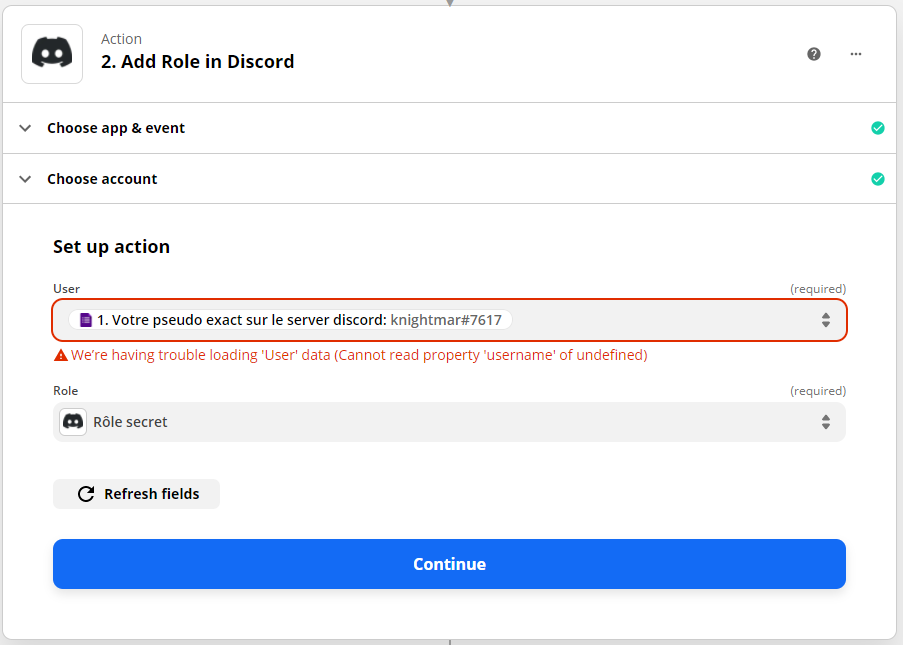Click the step title Add Role in Discord

[198, 62]
